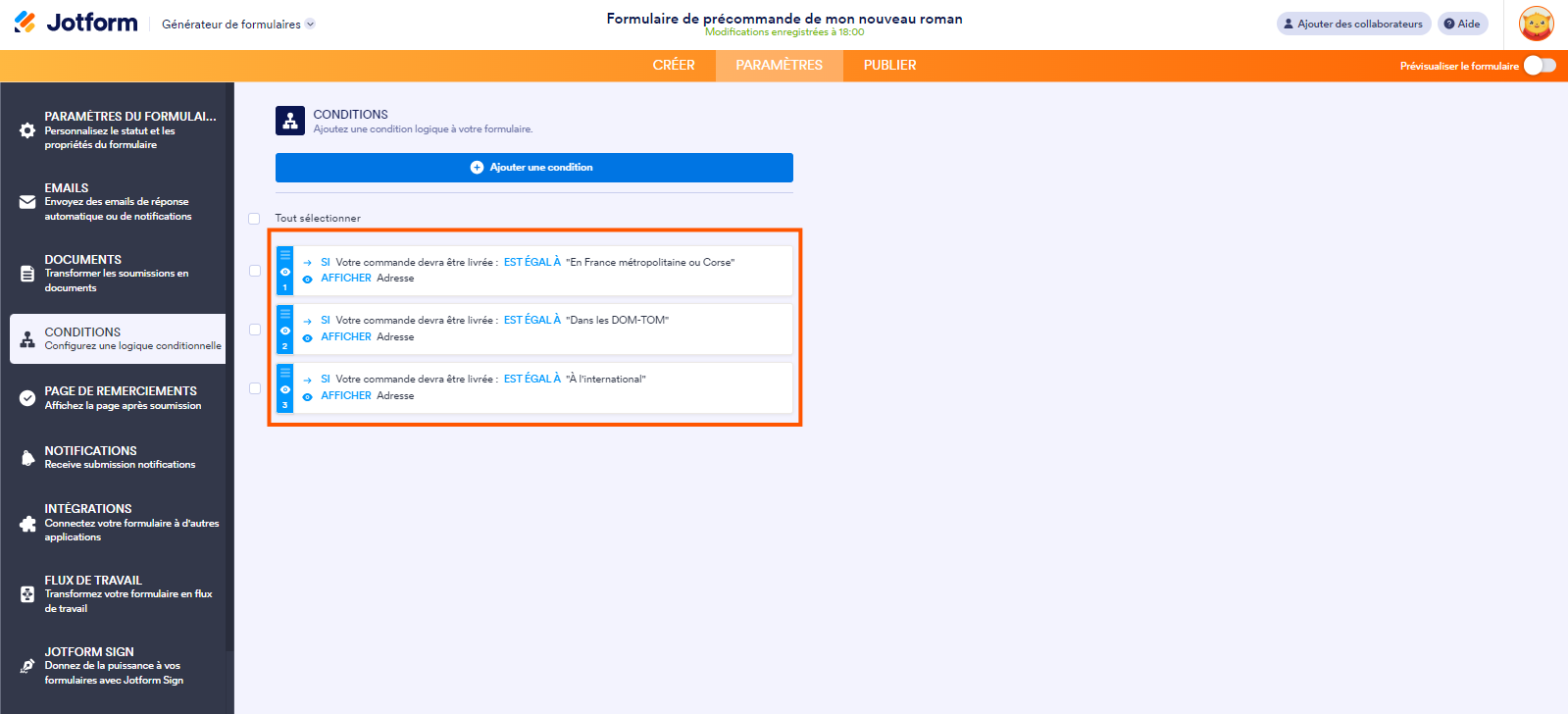Click the bell icon for Notifications
The image size is (1568, 714).
[27, 458]
